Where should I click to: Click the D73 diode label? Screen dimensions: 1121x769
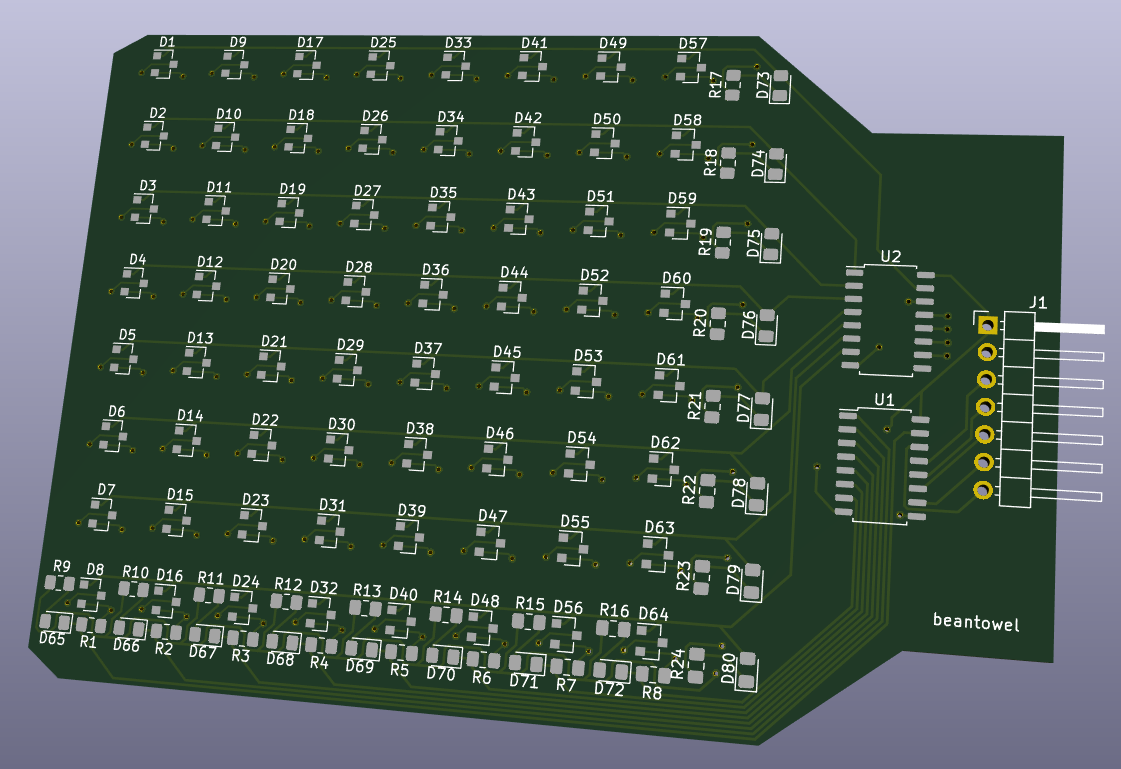[764, 85]
